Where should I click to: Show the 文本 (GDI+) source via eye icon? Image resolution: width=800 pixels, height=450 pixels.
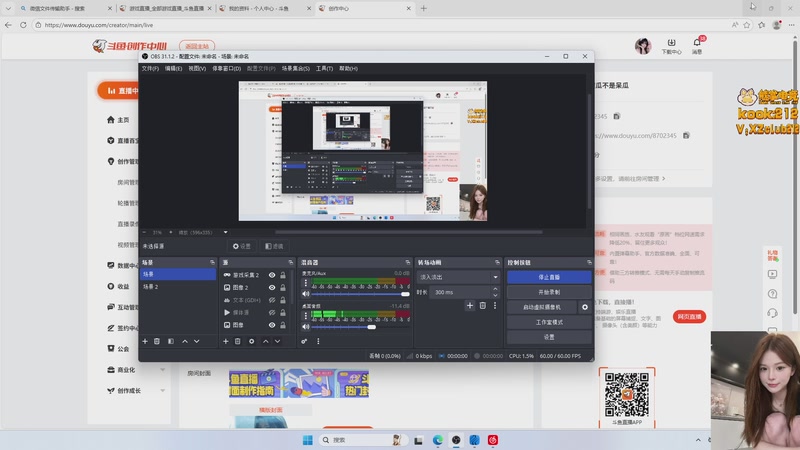coord(272,300)
